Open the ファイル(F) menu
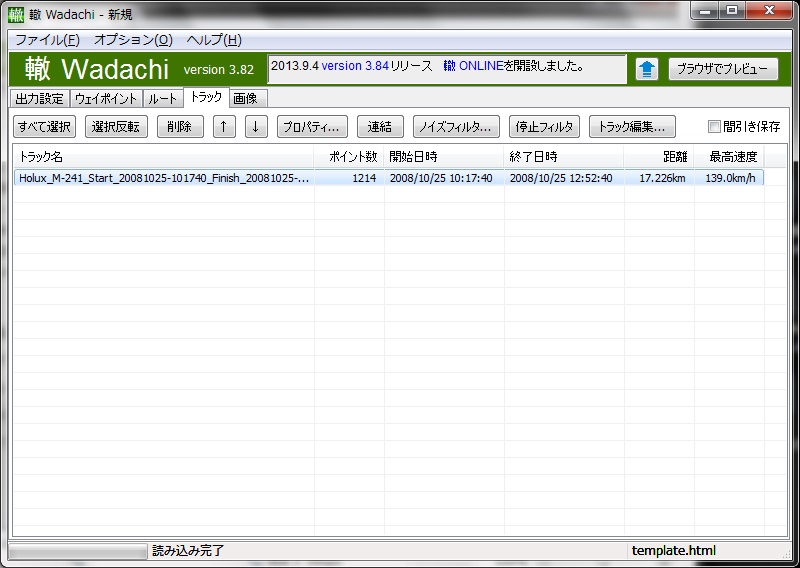The height and width of the screenshot is (568, 800). 47,40
